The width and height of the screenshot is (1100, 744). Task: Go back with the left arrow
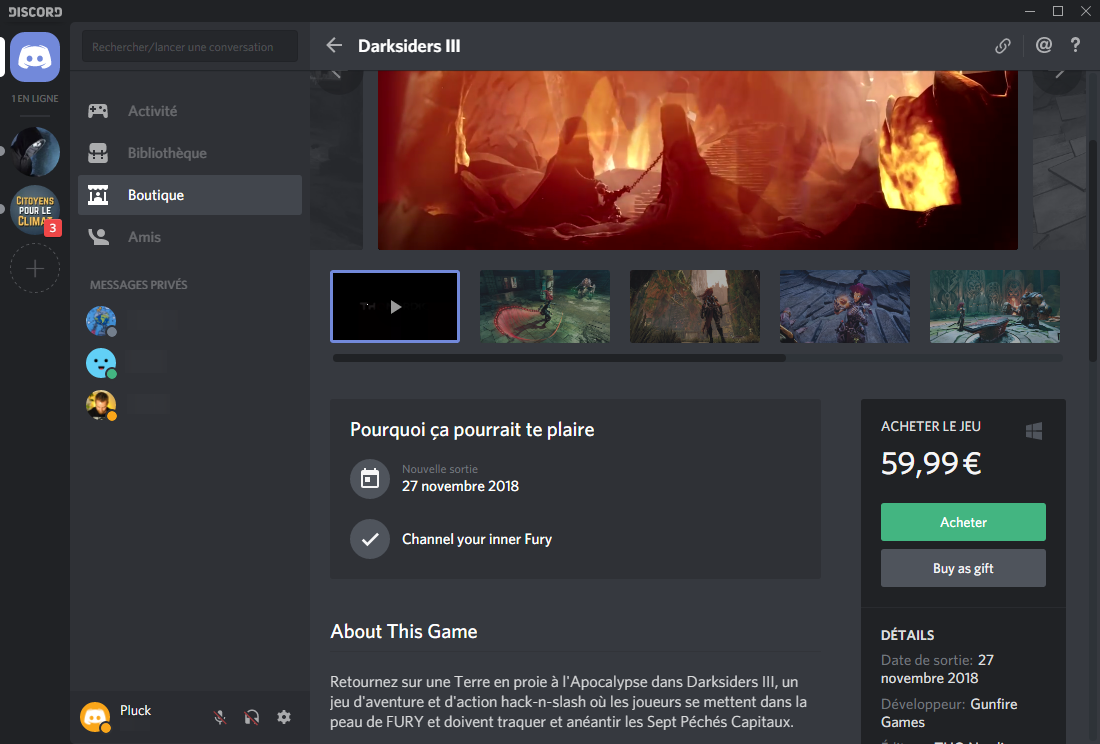[x=334, y=46]
